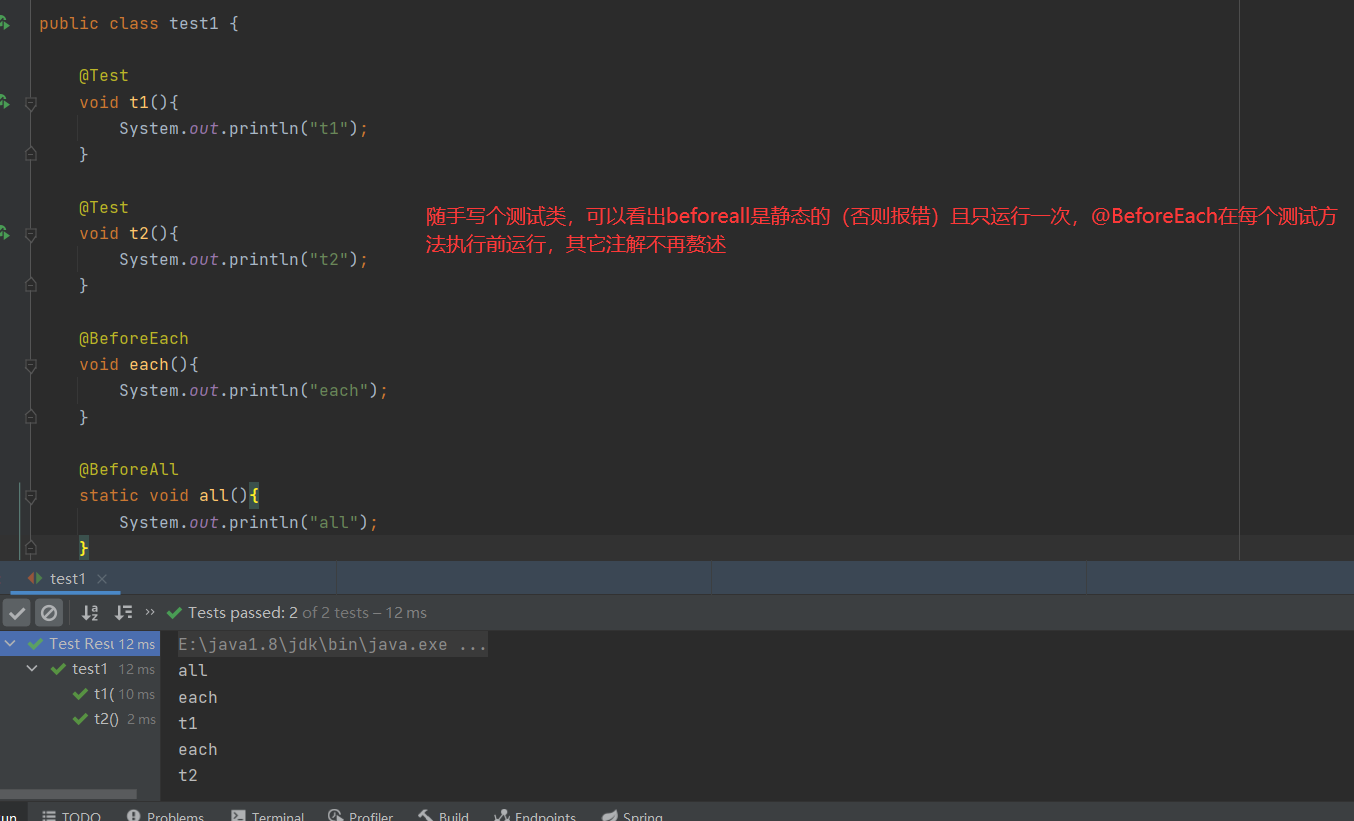1354x821 pixels.
Task: Fold the t1() method body
Action: click(30, 102)
